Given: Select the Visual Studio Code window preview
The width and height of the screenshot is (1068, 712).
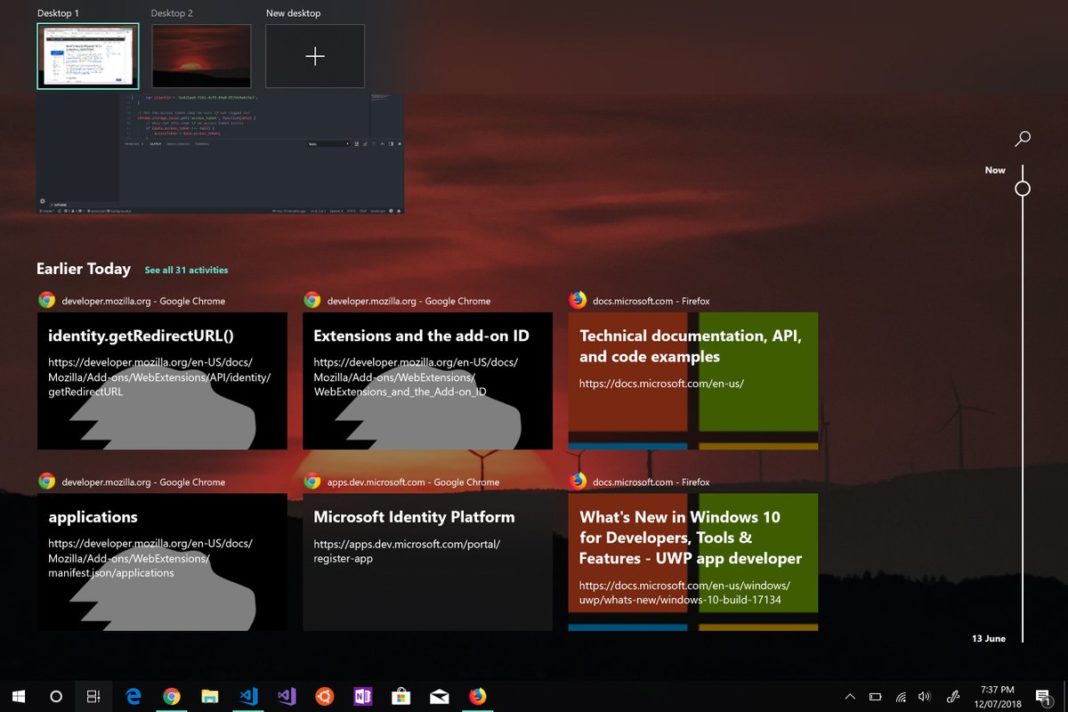Looking at the screenshot, I should point(220,153).
